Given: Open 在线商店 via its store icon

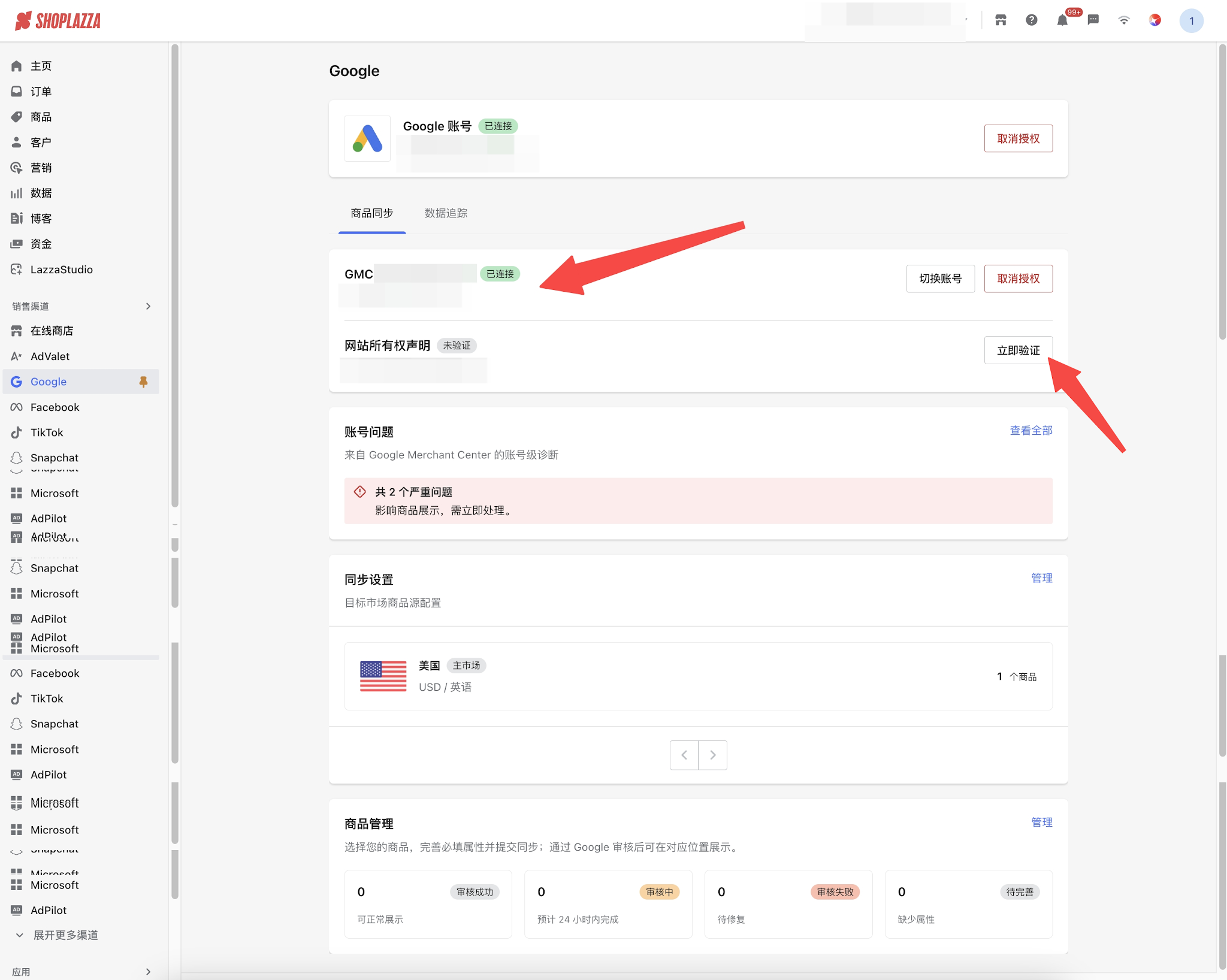Looking at the screenshot, I should [16, 331].
